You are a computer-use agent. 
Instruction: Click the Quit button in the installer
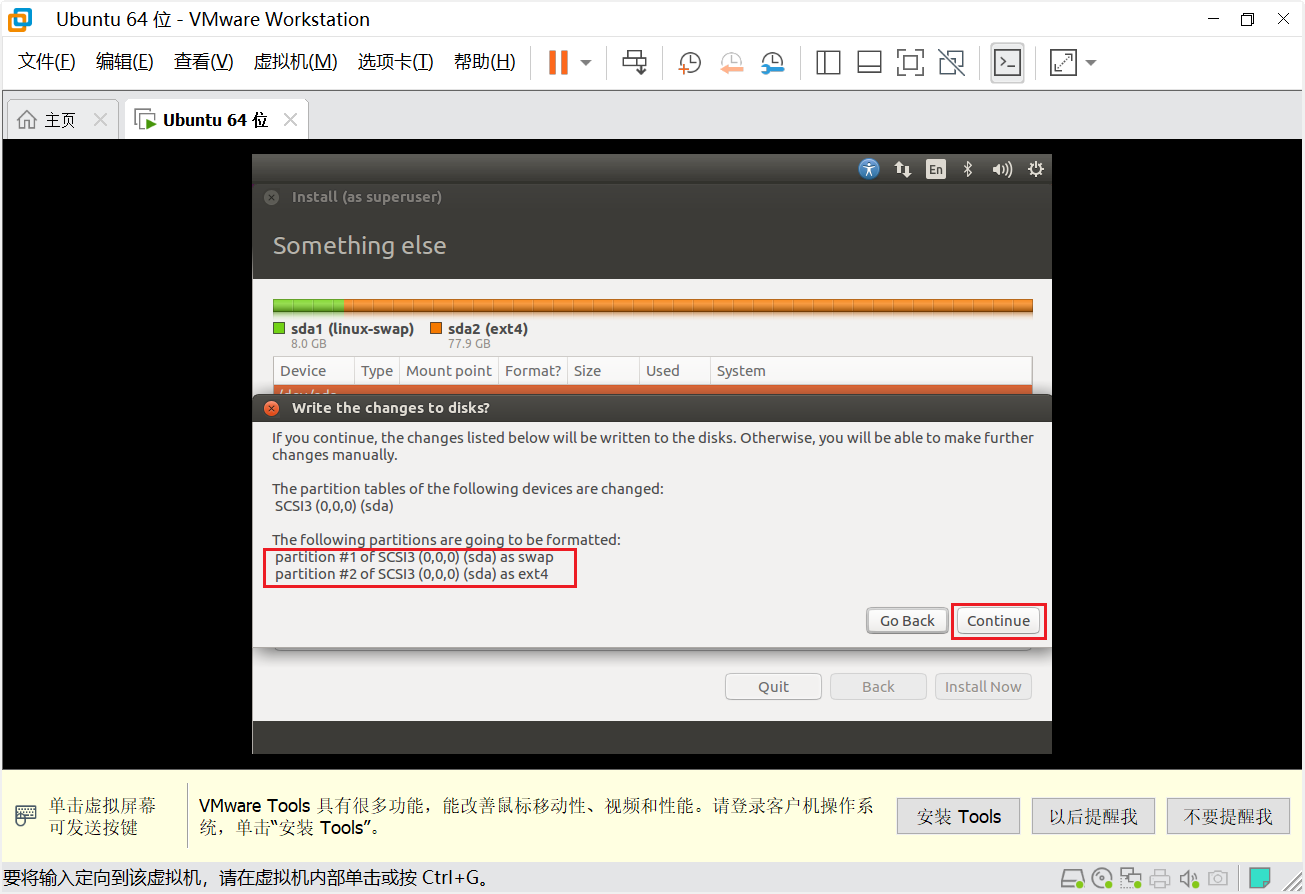tap(773, 687)
